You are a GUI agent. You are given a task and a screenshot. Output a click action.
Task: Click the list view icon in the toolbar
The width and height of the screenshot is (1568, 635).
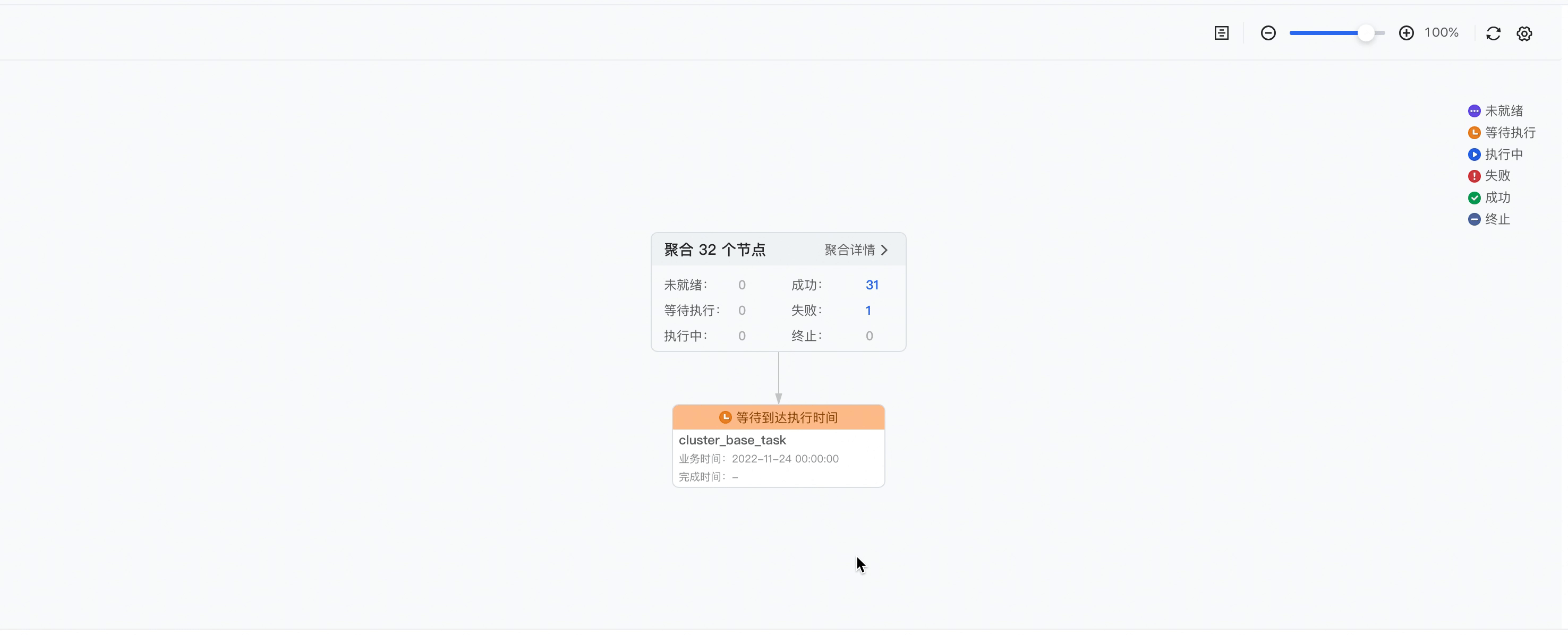tap(1221, 33)
